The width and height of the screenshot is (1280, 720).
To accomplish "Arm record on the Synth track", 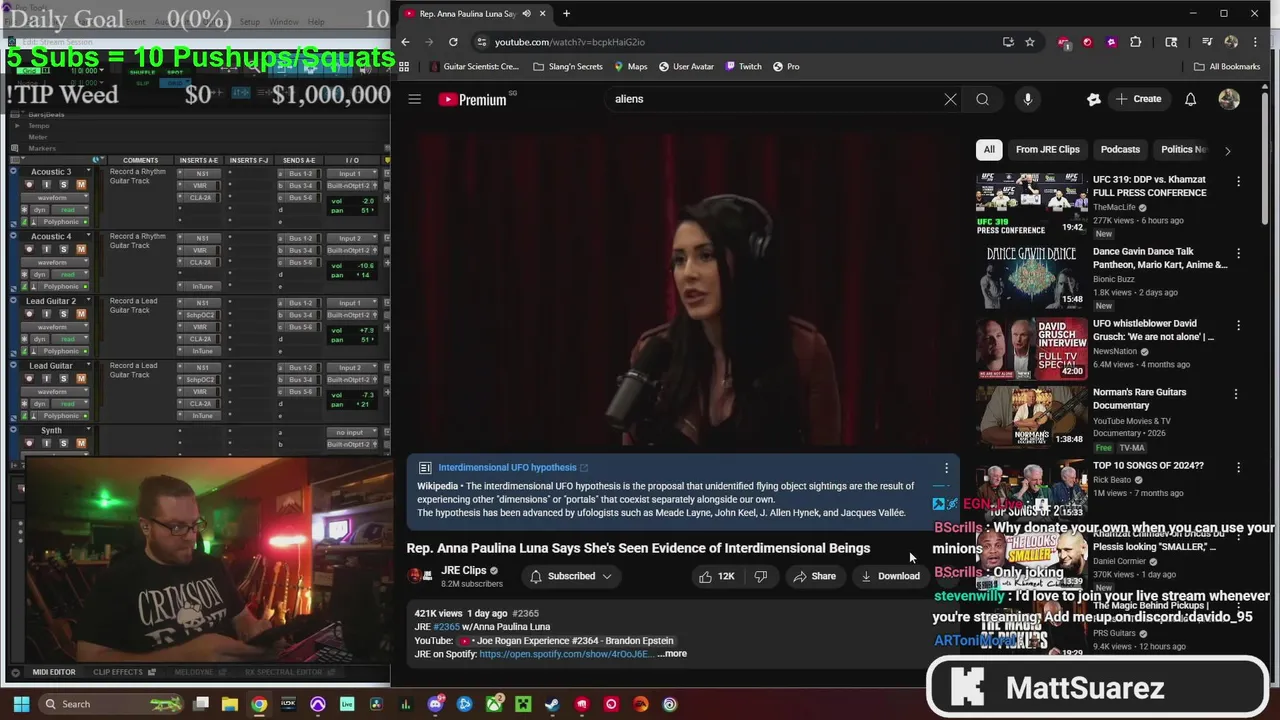I will [x=29, y=443].
